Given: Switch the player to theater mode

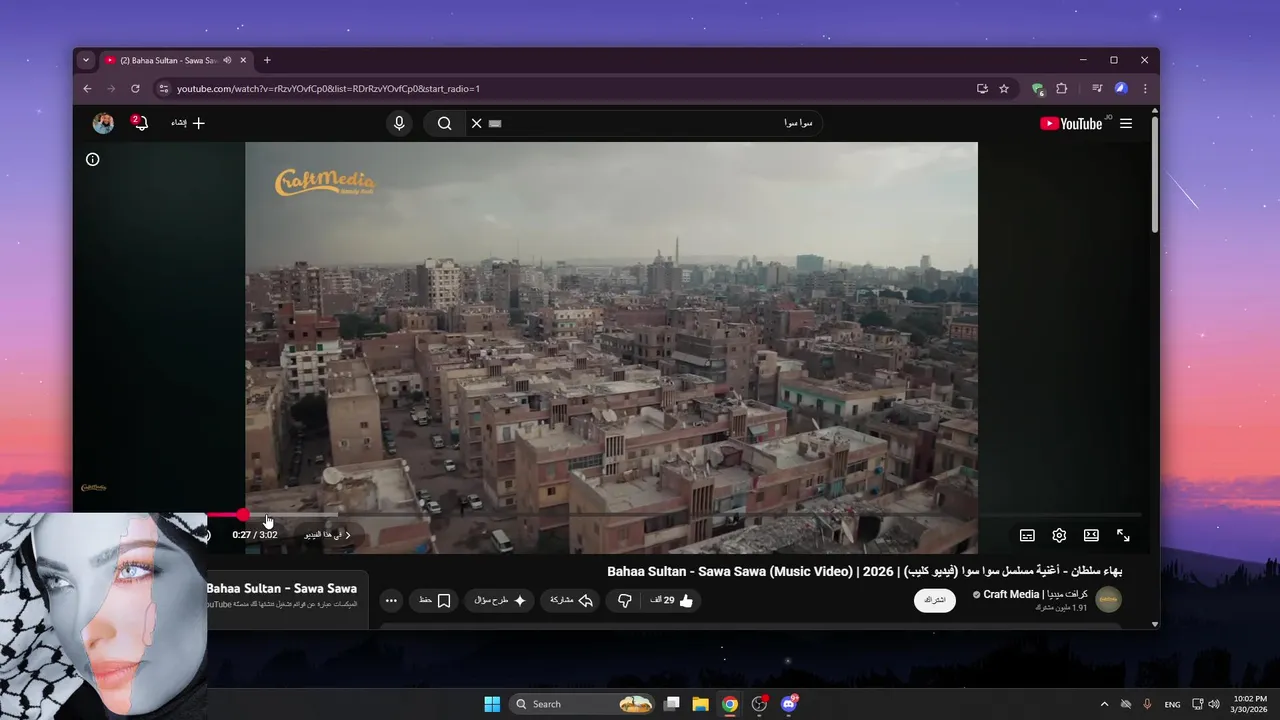Looking at the screenshot, I should click(1091, 535).
